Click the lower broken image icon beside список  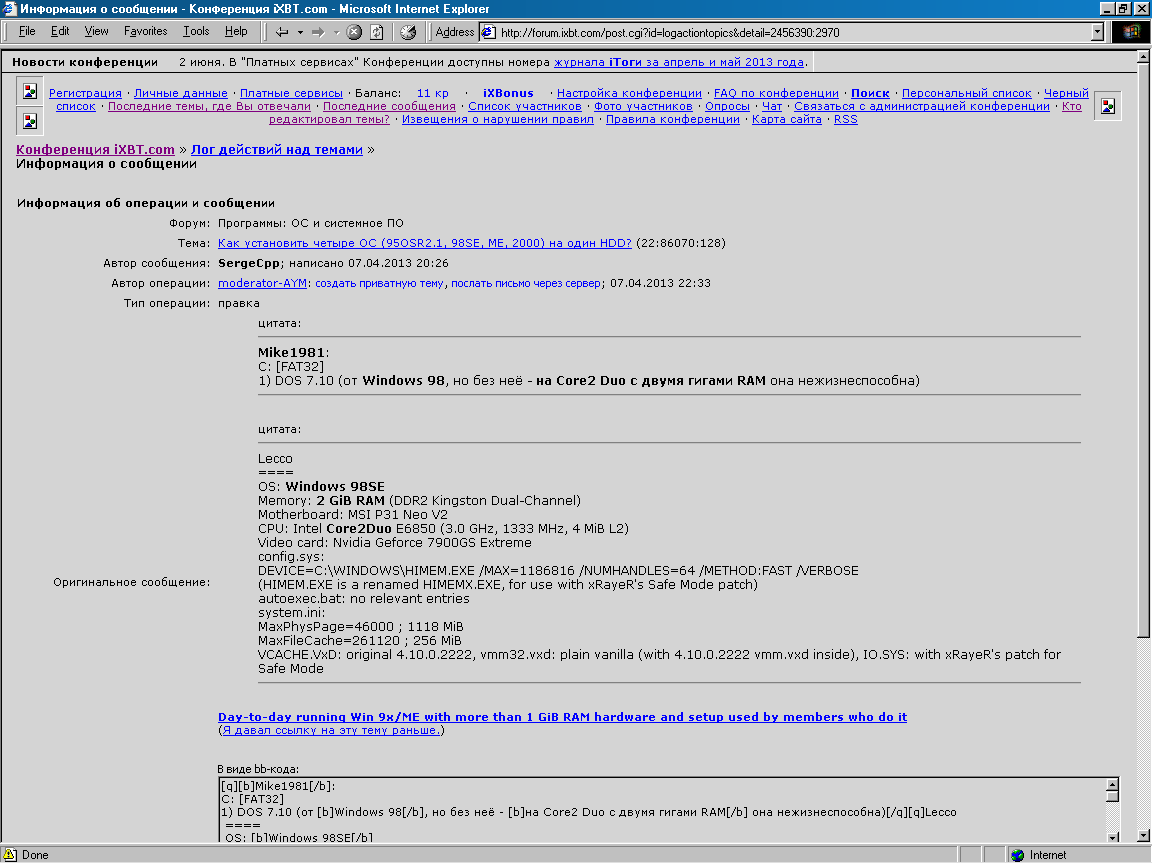coord(30,120)
